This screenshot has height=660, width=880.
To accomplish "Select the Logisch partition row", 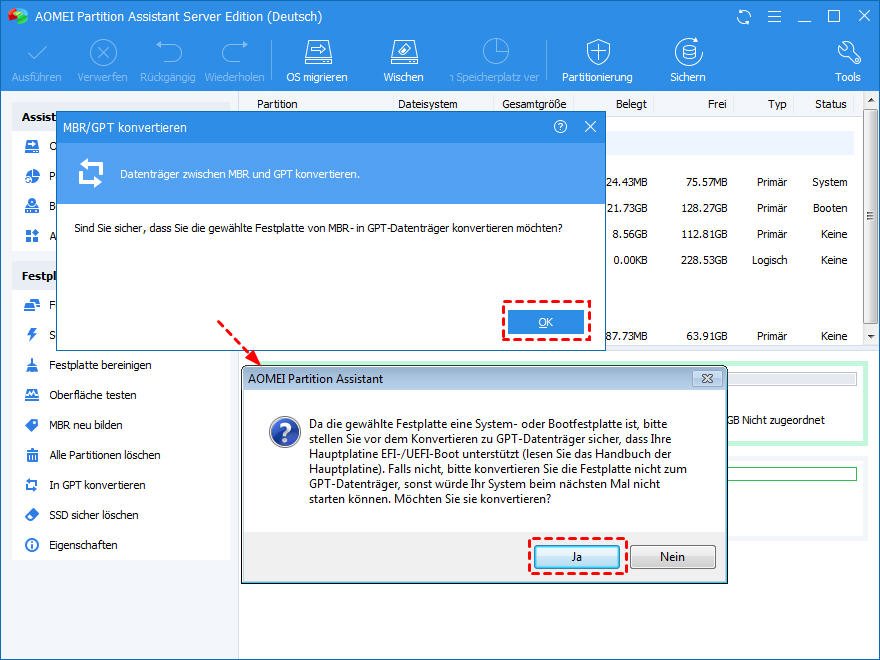I will pyautogui.click(x=730, y=260).
